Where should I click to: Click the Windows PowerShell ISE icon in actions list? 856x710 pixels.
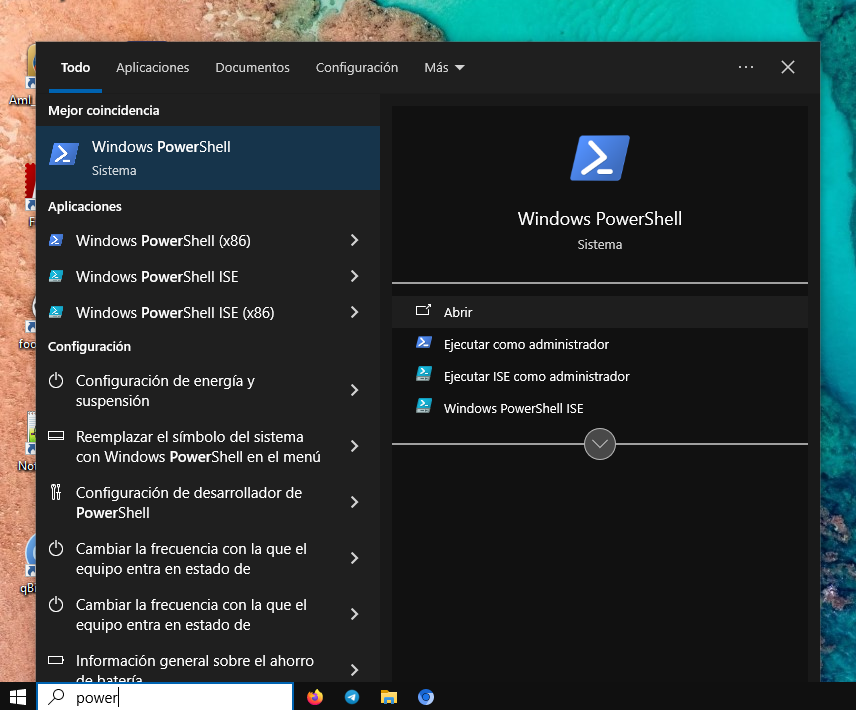424,406
